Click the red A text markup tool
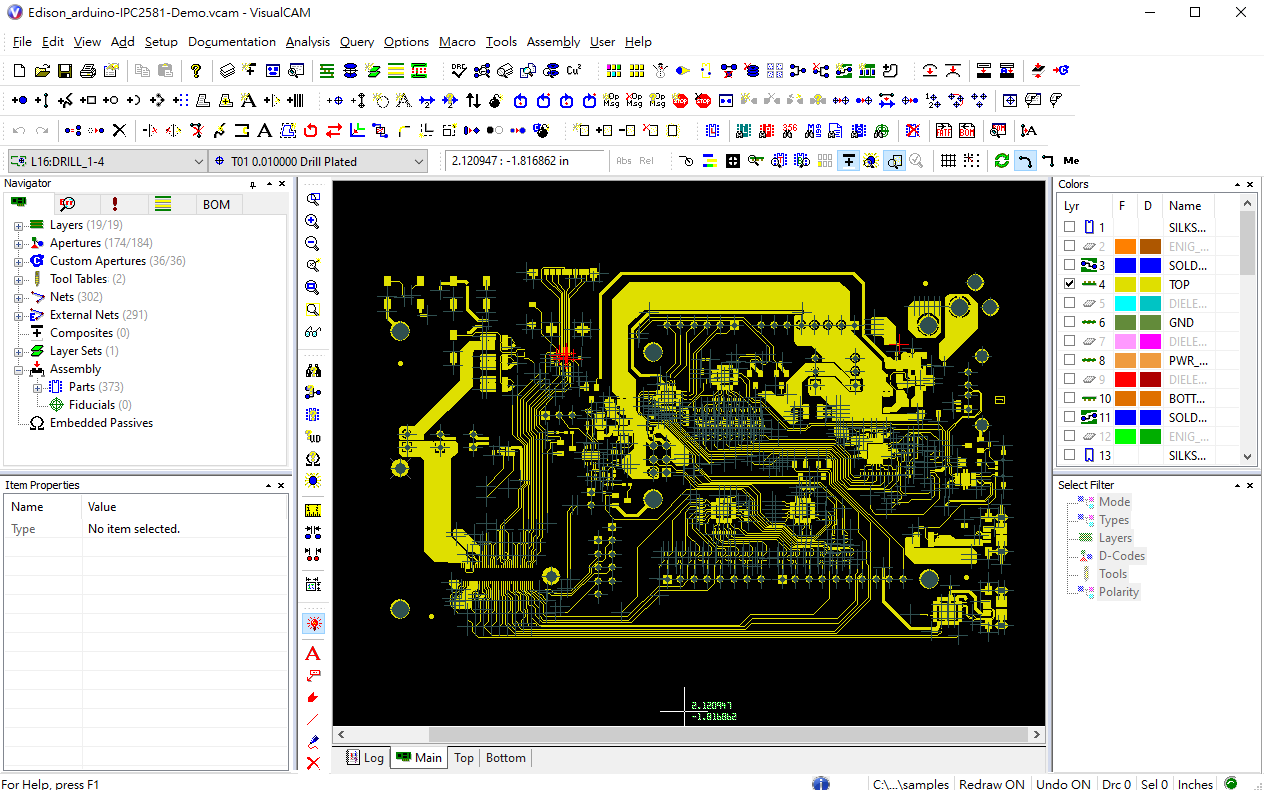The width and height of the screenshot is (1264, 790). [313, 654]
